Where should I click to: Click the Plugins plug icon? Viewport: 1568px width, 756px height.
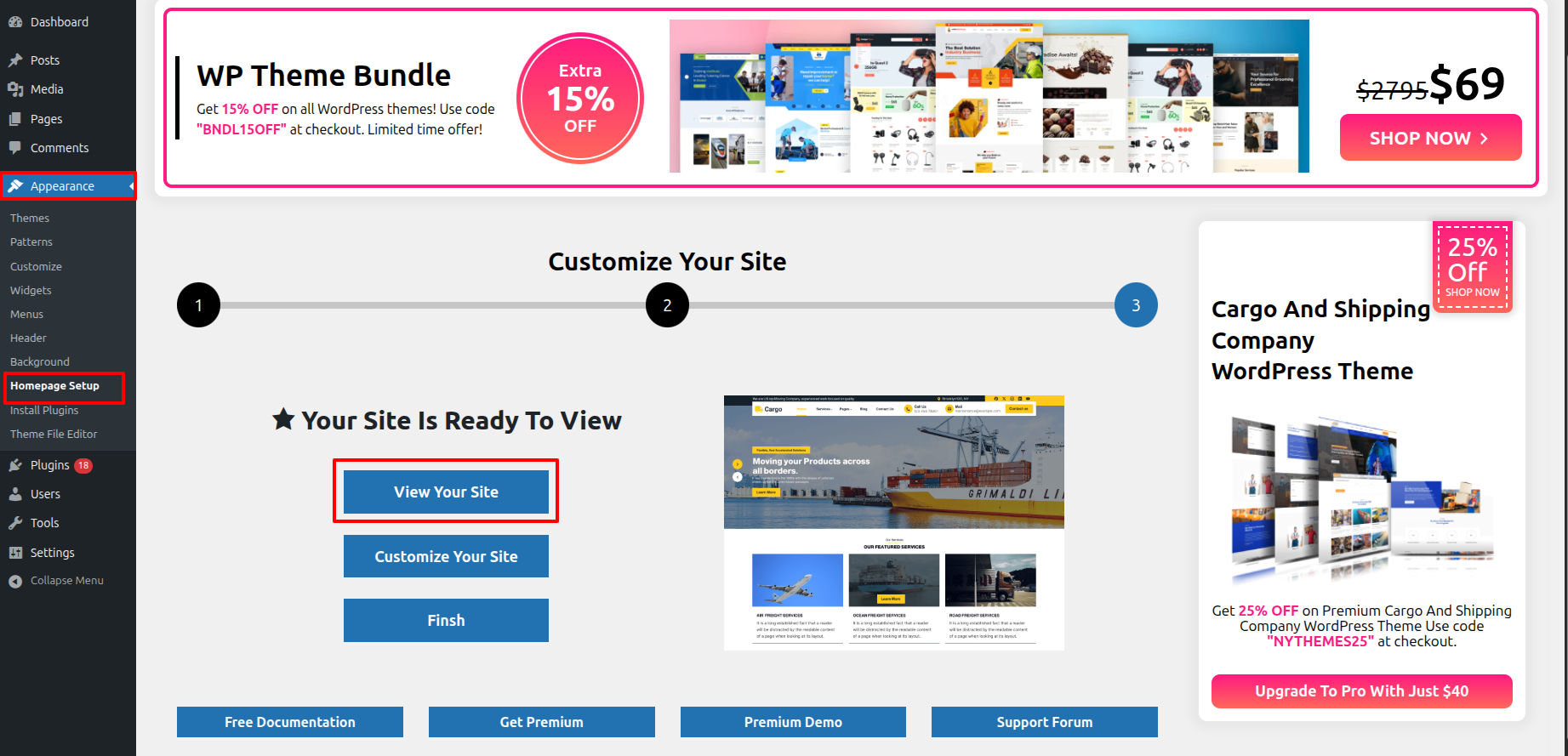coord(15,465)
